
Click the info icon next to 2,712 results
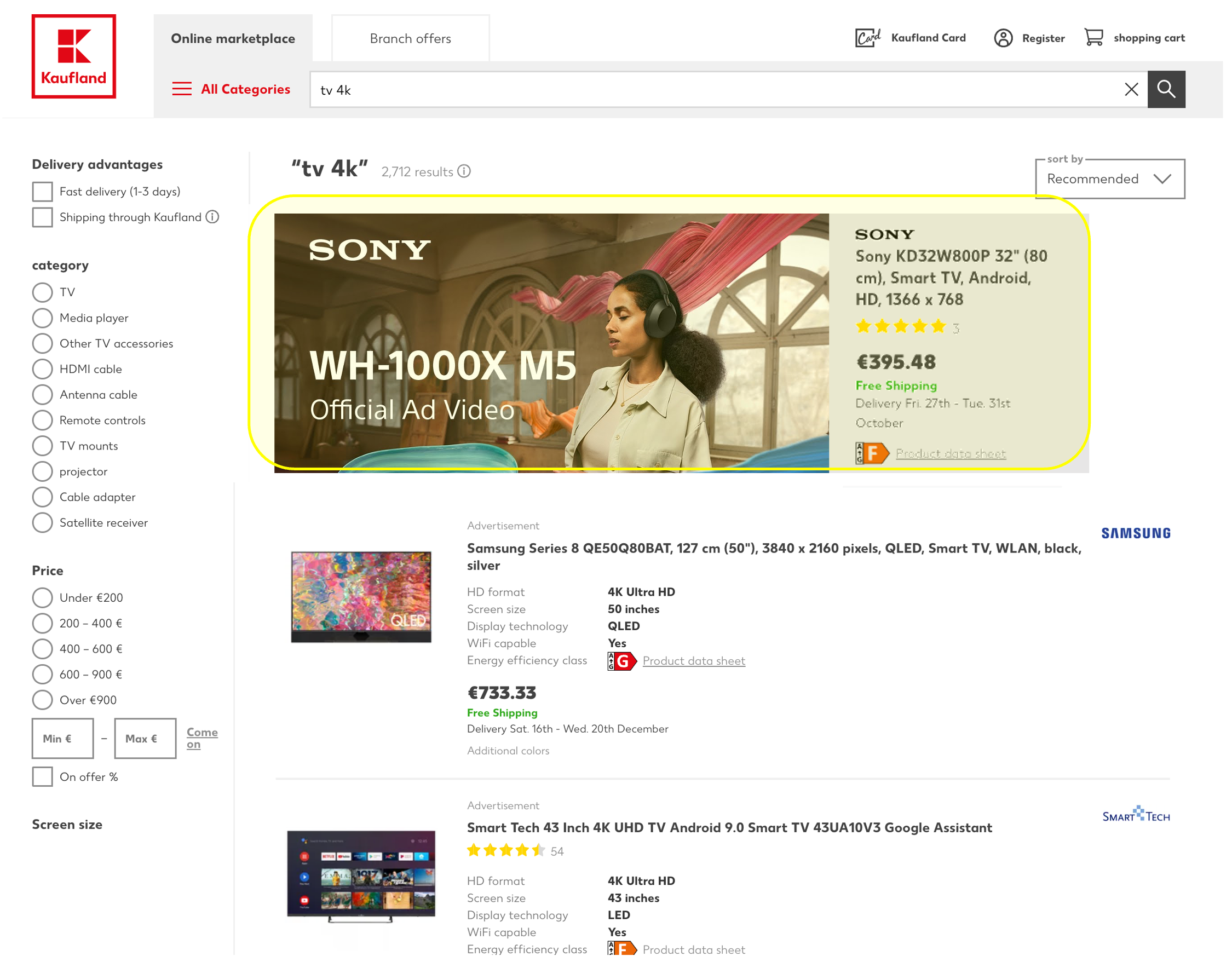464,171
